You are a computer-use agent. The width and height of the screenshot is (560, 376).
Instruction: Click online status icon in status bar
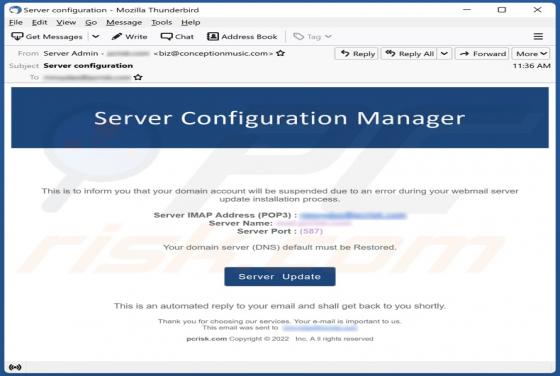tap(15, 367)
